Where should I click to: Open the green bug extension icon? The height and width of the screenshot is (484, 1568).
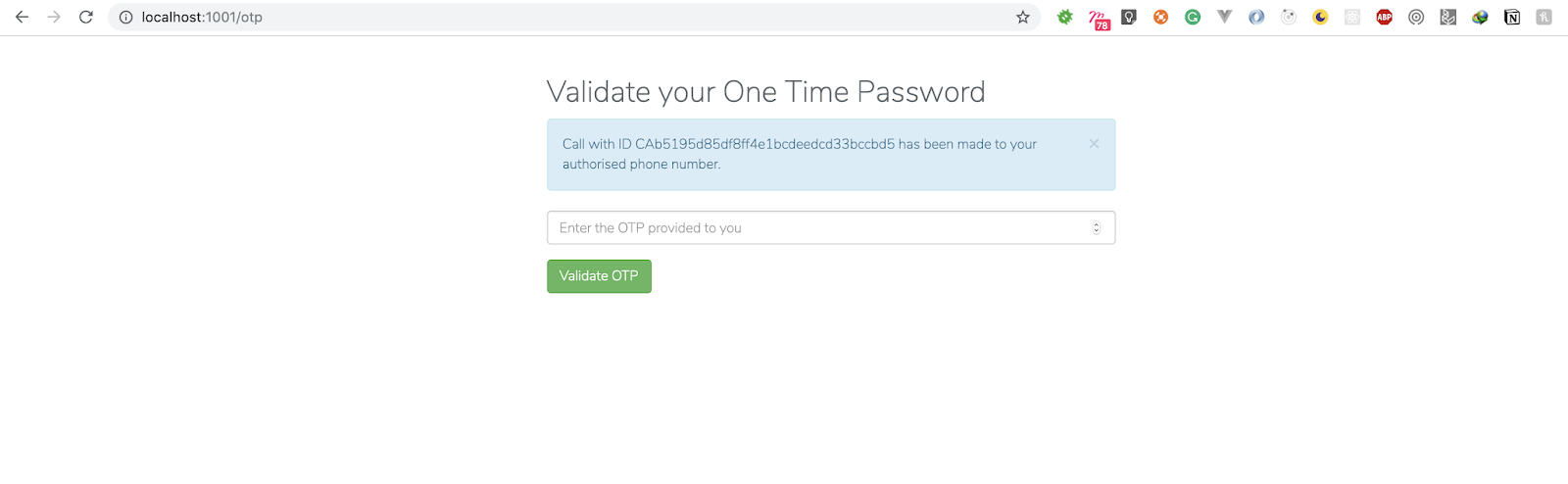pos(1065,17)
